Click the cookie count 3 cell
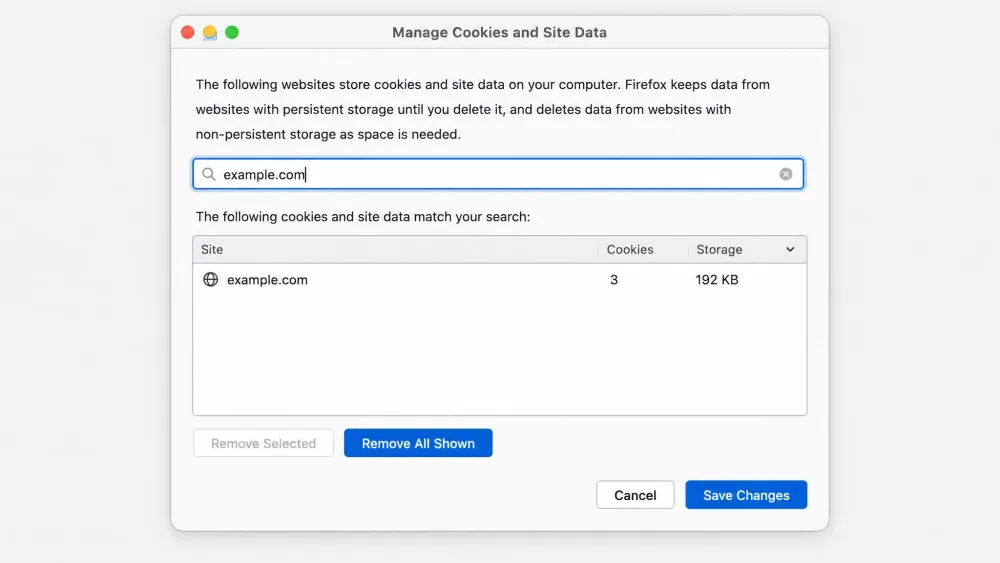Screen dimensions: 1000x563 click(614, 279)
